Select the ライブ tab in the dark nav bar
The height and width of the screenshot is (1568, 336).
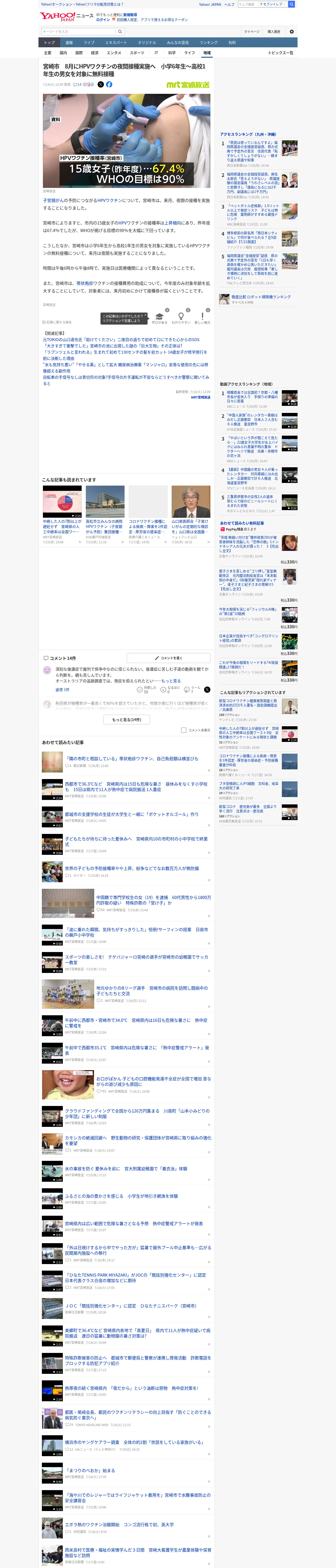pos(89,43)
